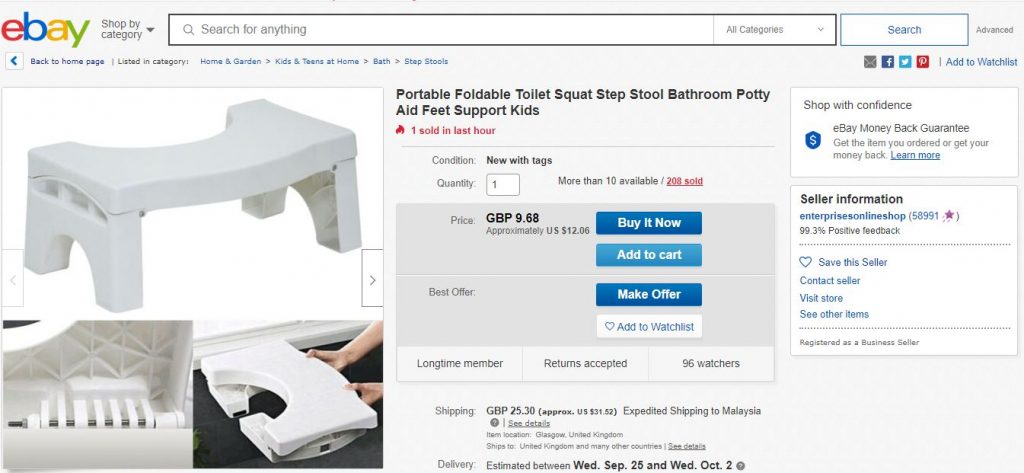The height and width of the screenshot is (473, 1024).
Task: Show next product image arrow
Action: (x=372, y=280)
